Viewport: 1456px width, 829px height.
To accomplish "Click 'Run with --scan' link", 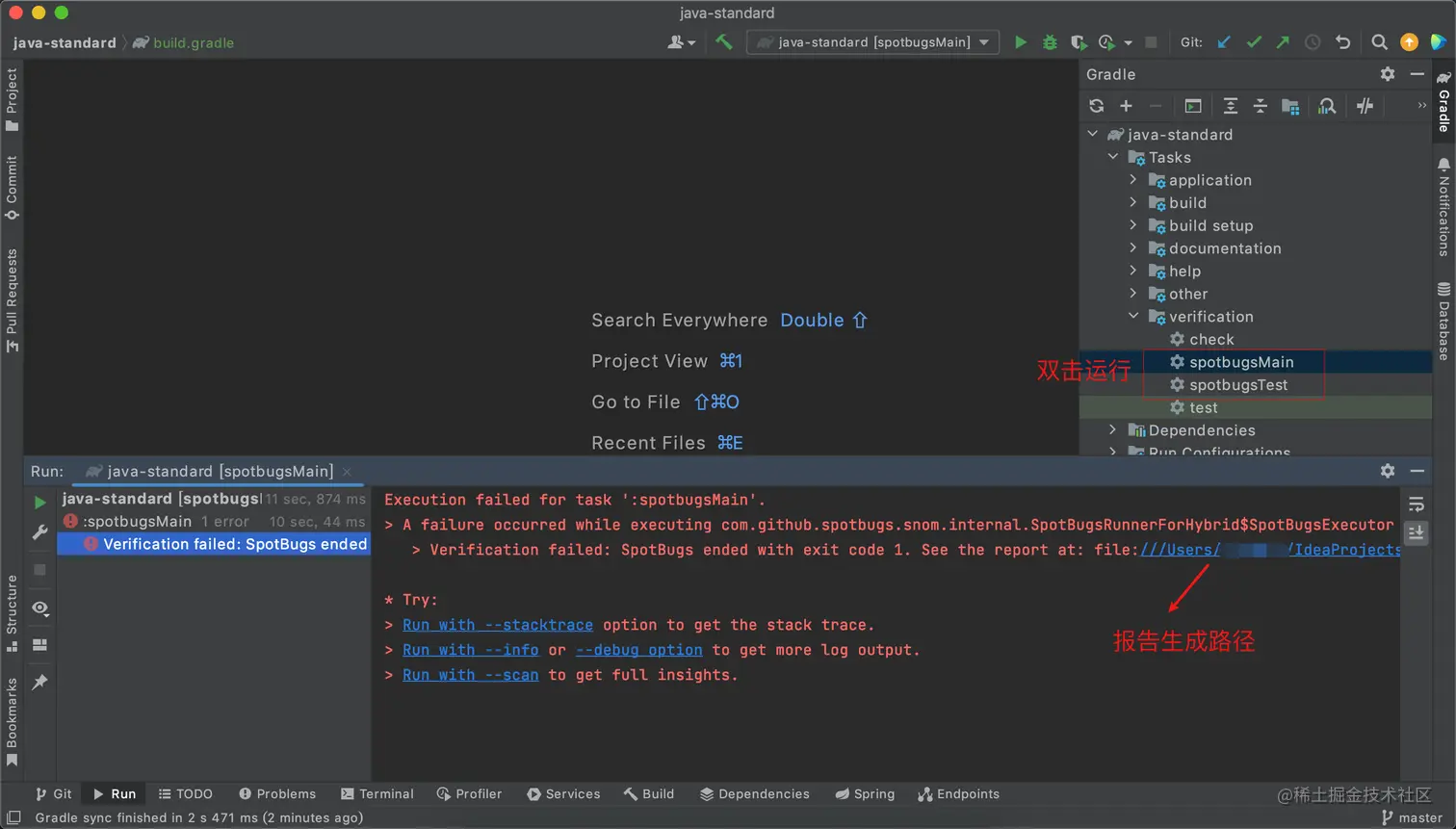I will (x=471, y=675).
